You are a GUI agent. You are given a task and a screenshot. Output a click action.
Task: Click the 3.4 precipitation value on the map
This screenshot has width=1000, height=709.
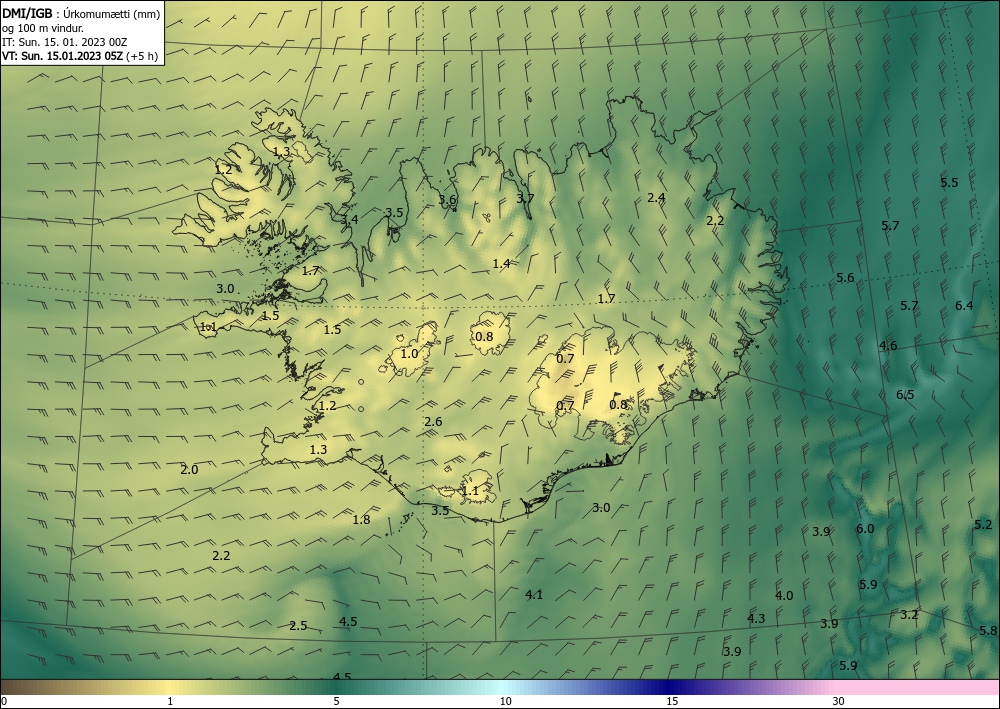349,220
